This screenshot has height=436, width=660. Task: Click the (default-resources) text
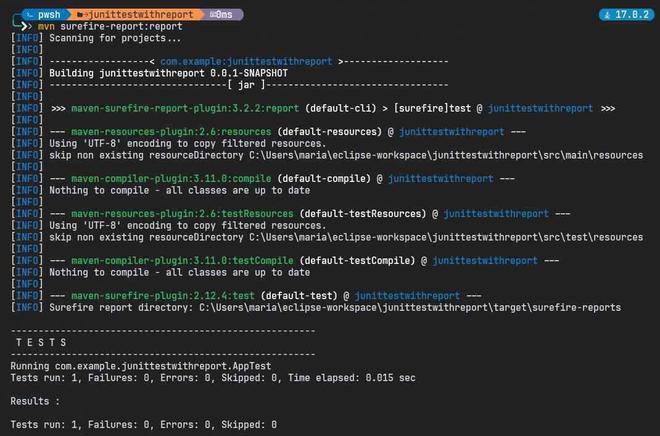330,132
